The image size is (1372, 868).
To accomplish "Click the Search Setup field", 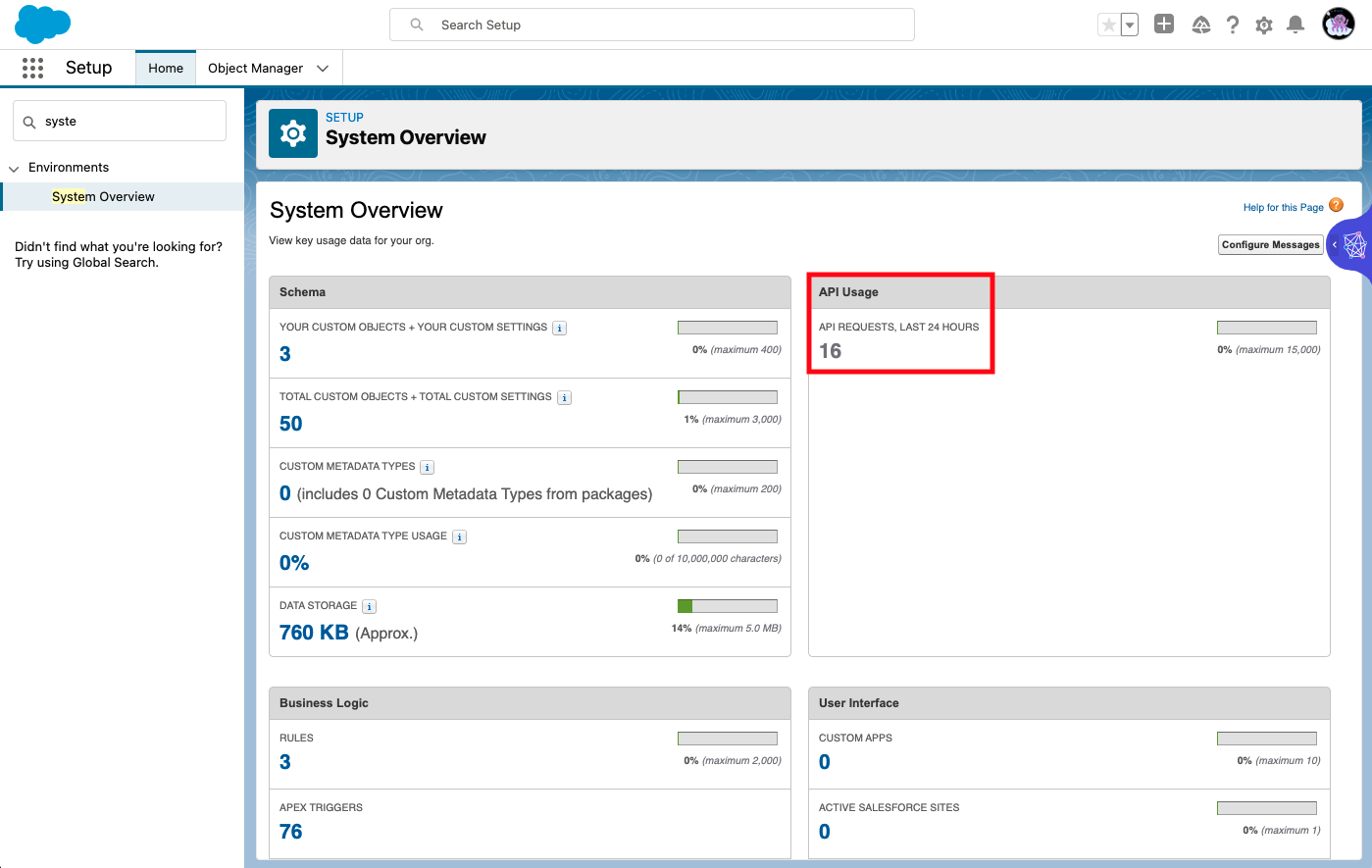I will click(652, 26).
